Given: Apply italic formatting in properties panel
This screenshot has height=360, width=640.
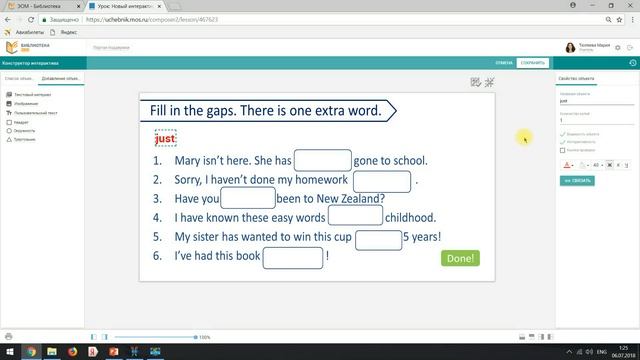Looking at the screenshot, I should click(618, 165).
